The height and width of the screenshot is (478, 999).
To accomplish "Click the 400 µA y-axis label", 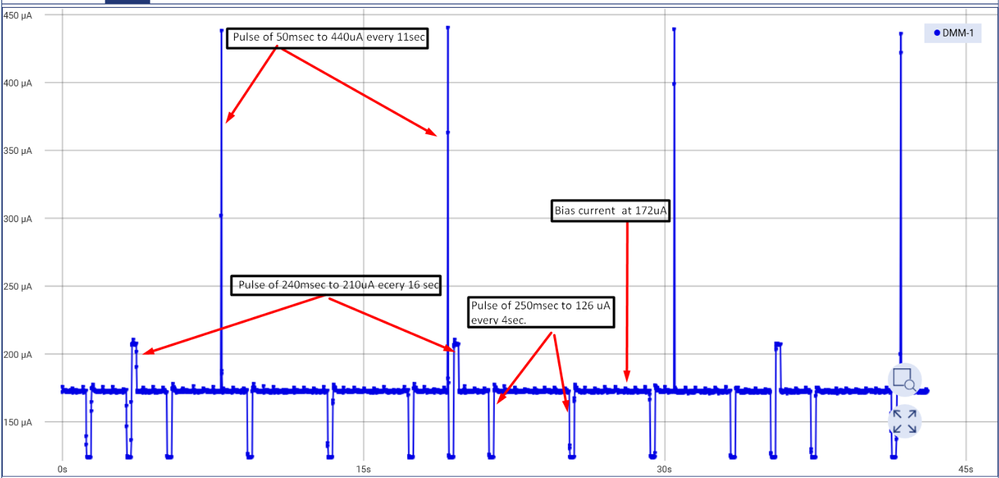I will click(x=18, y=83).
